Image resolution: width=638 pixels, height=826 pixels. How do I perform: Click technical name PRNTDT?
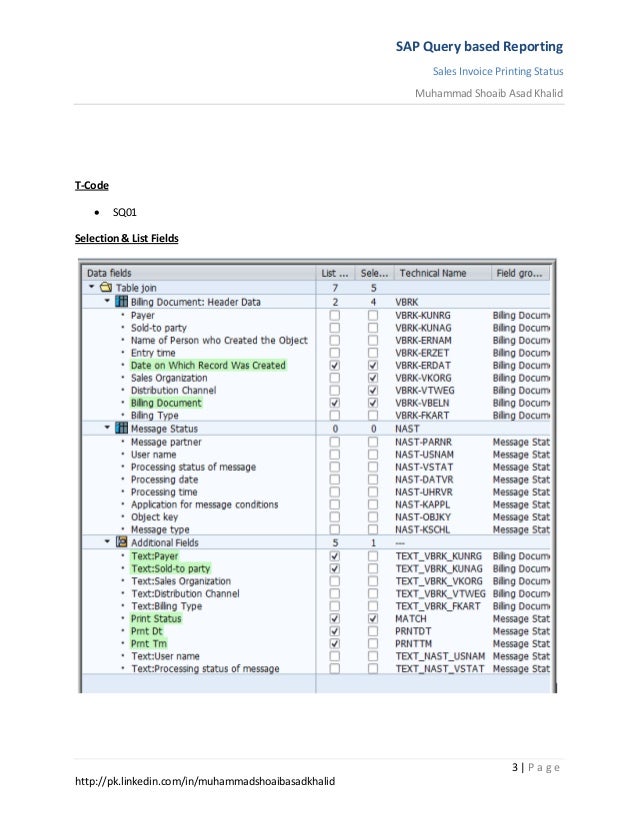click(x=413, y=632)
